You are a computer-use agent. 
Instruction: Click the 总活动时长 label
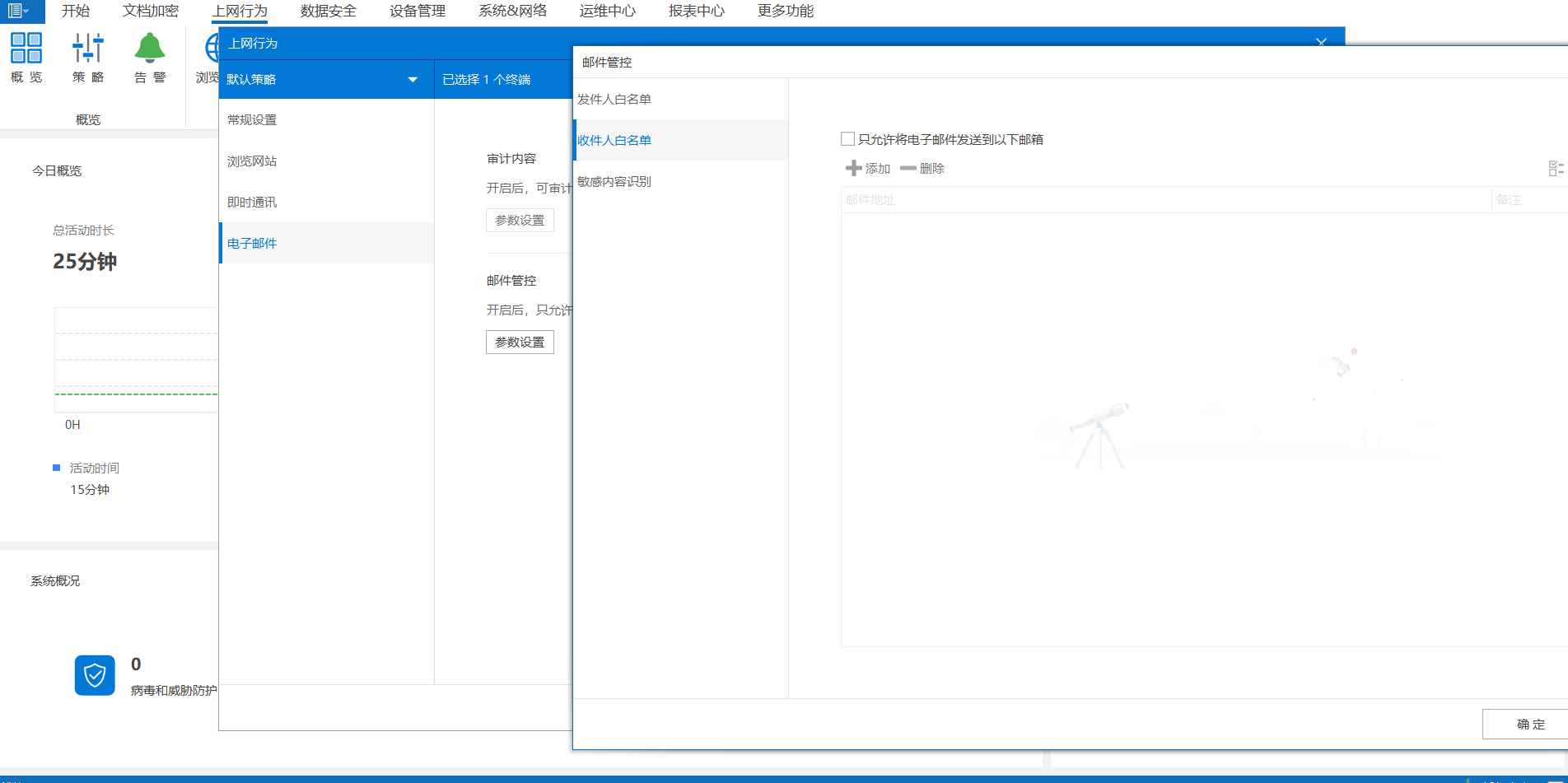coord(84,230)
